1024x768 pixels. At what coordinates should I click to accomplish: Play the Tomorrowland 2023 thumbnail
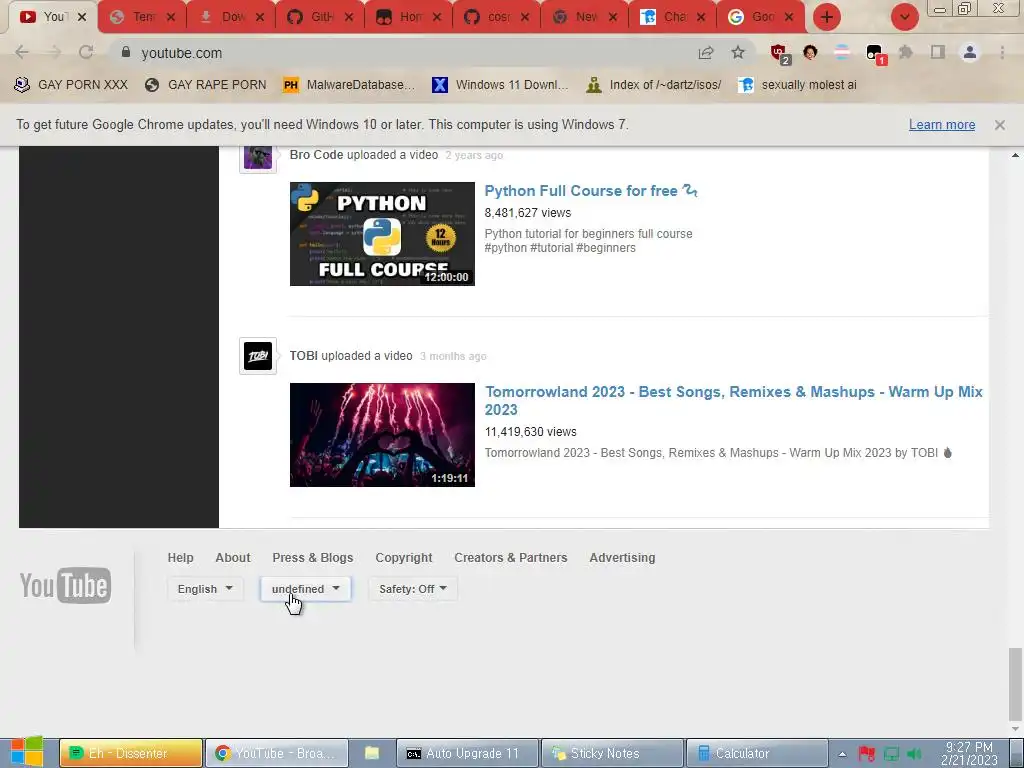pos(382,435)
